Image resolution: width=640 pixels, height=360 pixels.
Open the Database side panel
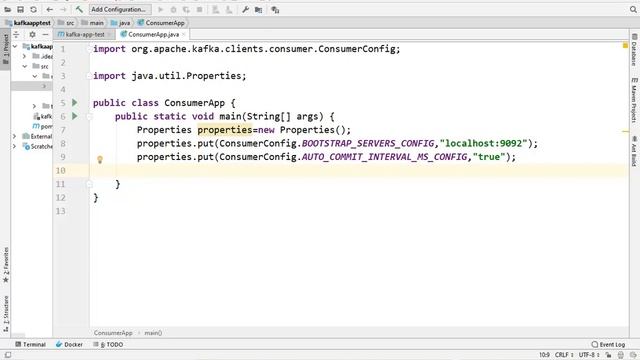(x=634, y=49)
